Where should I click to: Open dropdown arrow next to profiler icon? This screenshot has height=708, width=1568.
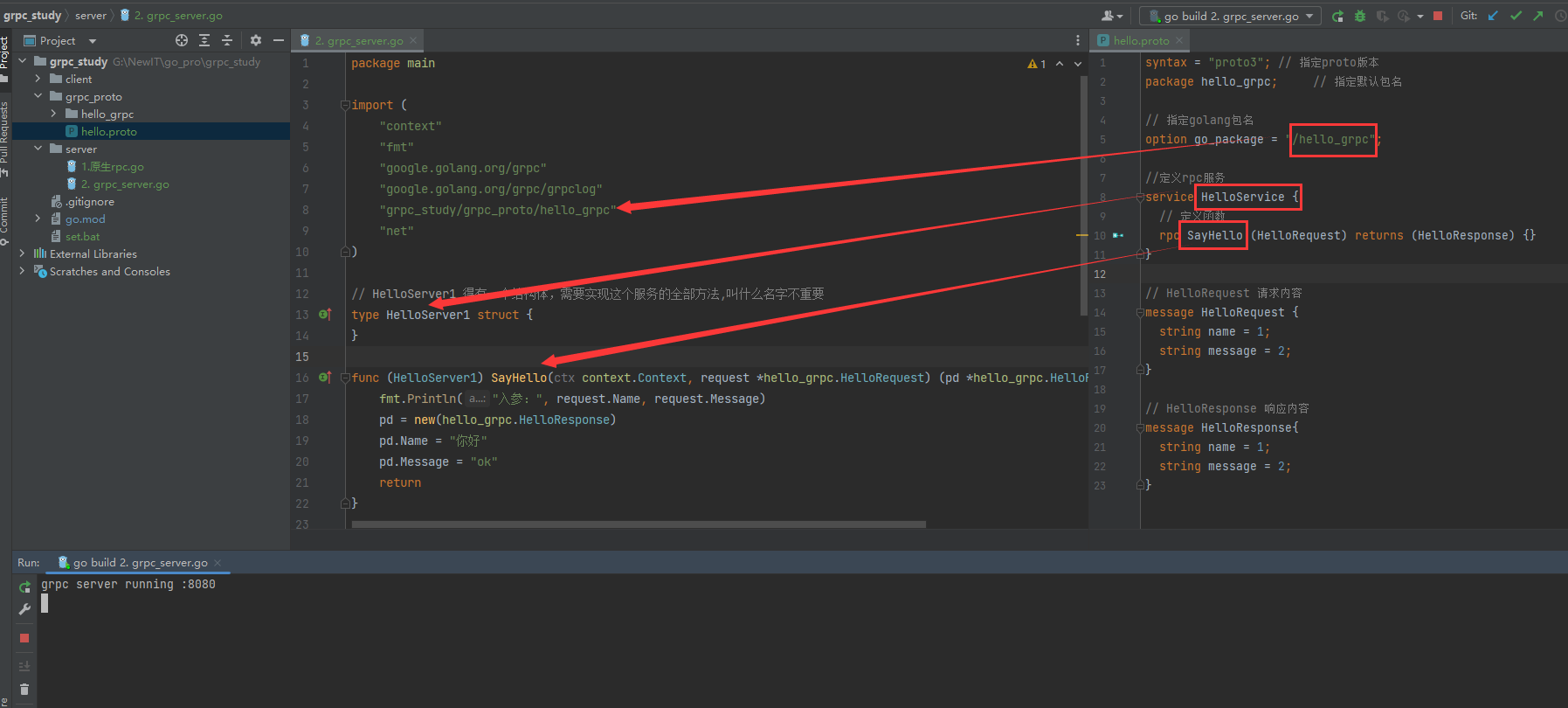pos(1419,16)
